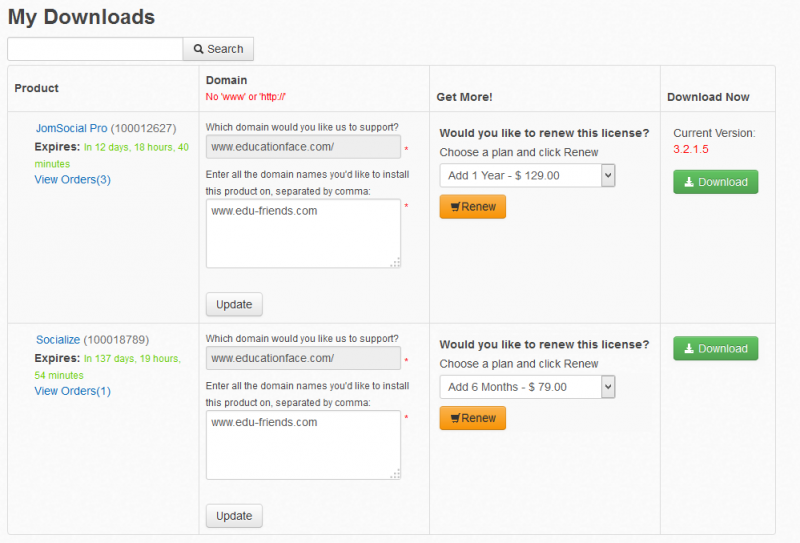Click JomSocial expiry text In 12 days
The width and height of the screenshot is (800, 543).
pos(112,155)
